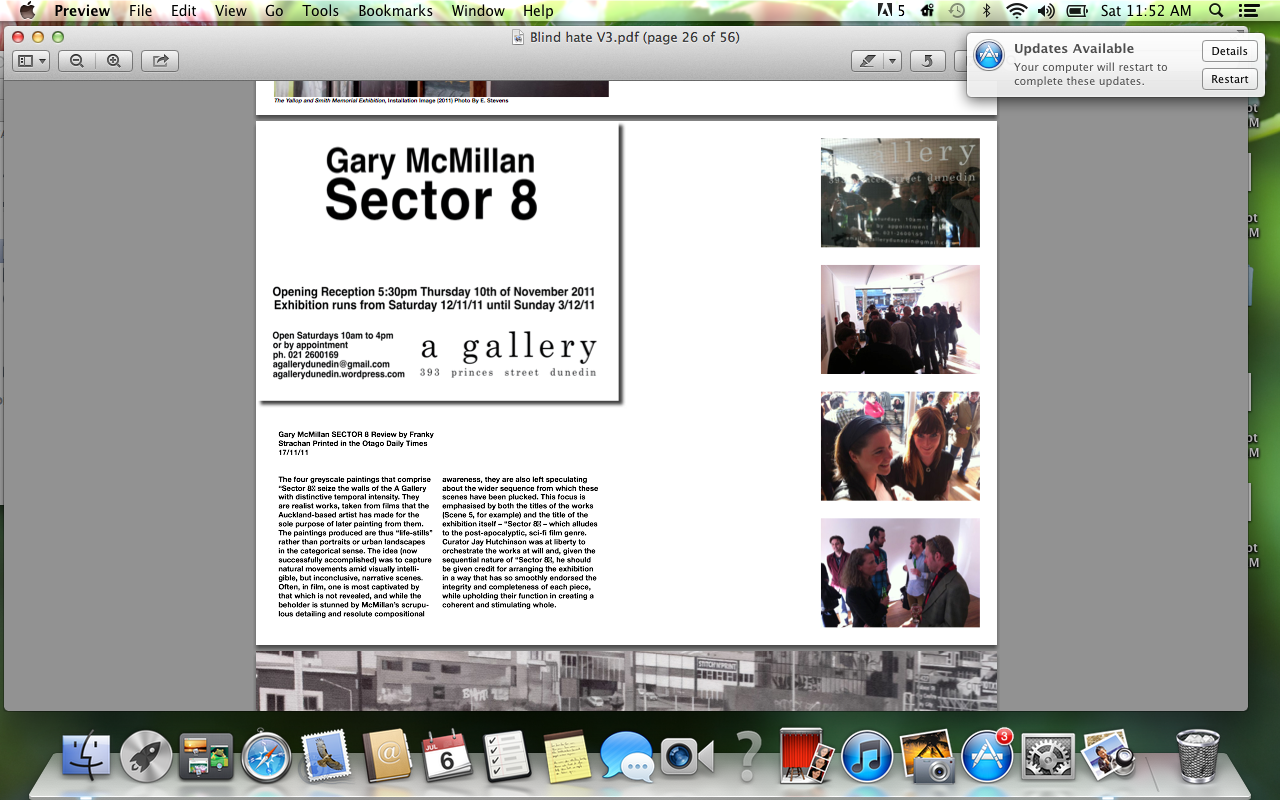Open the sidebar view mode dropdown
The height and width of the screenshot is (800, 1280).
(x=32, y=61)
